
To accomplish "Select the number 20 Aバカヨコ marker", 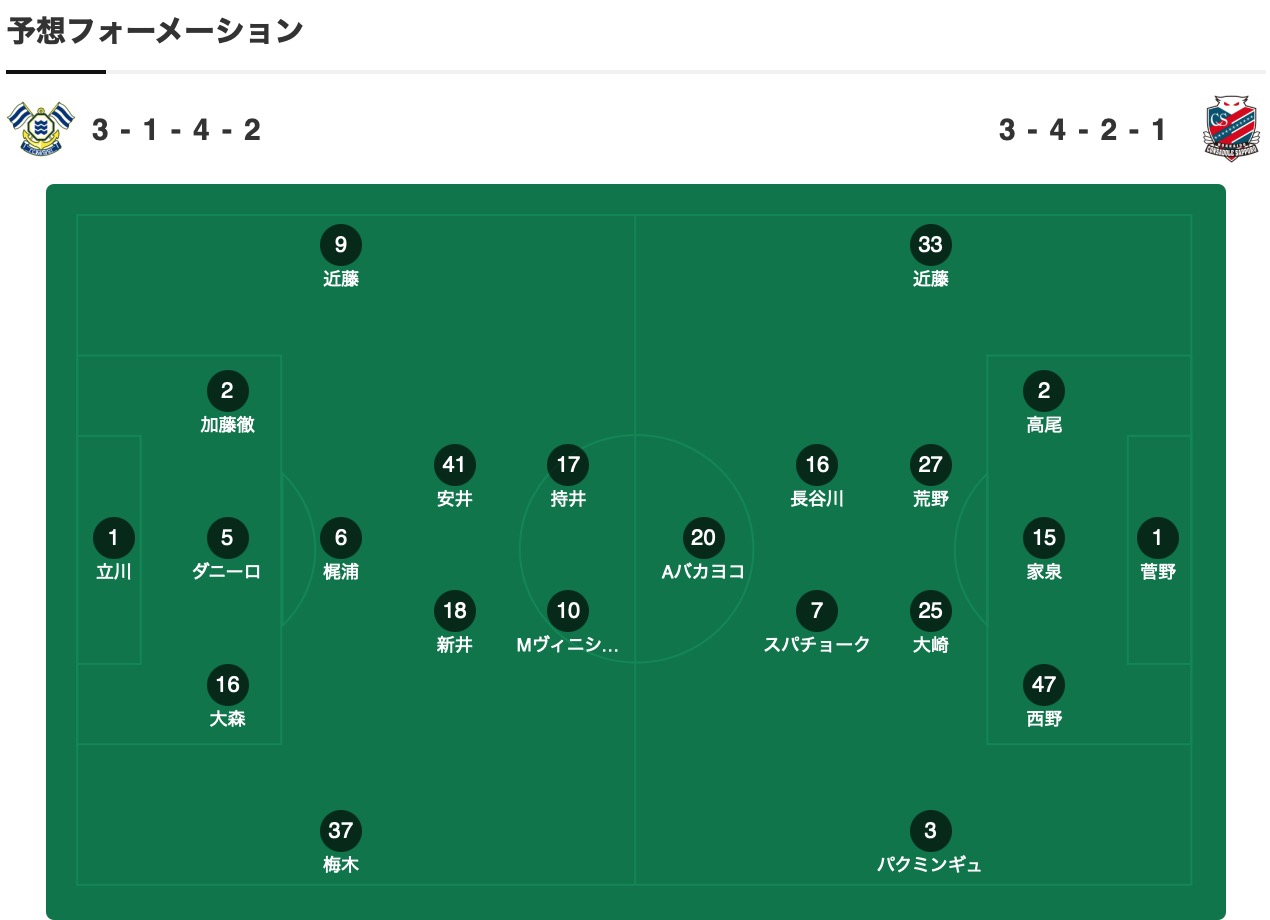I will click(x=703, y=538).
